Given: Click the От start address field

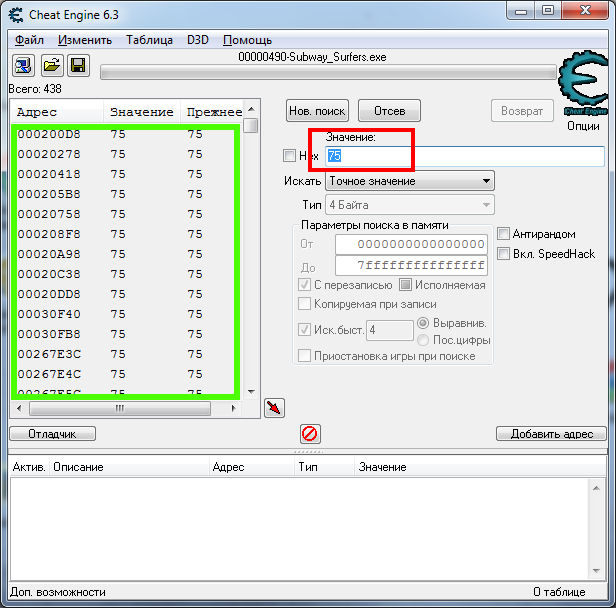Looking at the screenshot, I should click(x=411, y=244).
